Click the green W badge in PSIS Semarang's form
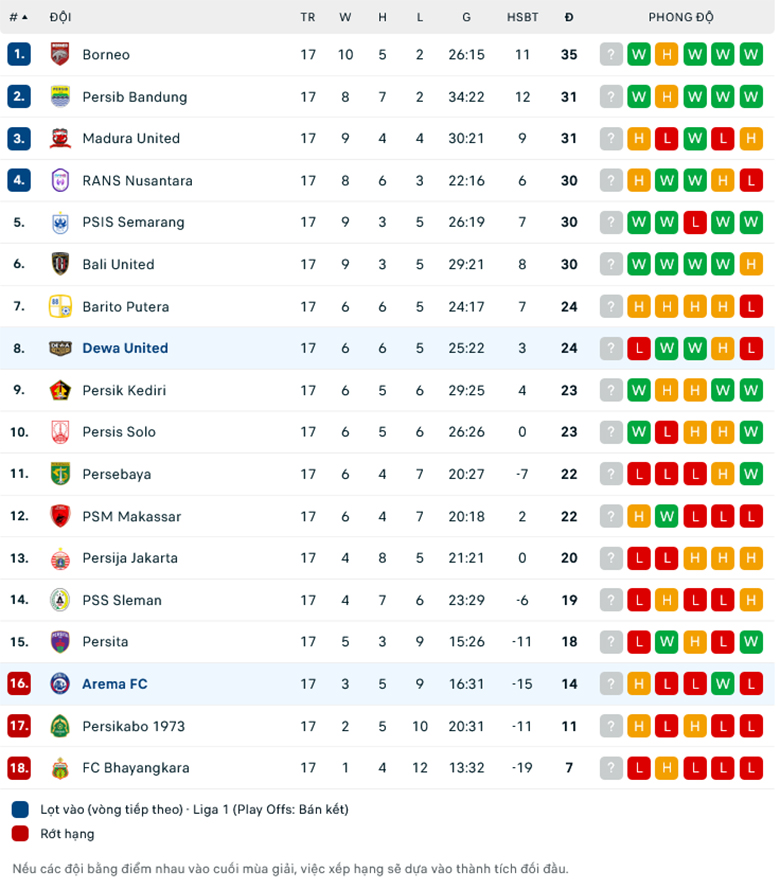Viewport: 780px width, 889px height. pyautogui.click(x=638, y=222)
